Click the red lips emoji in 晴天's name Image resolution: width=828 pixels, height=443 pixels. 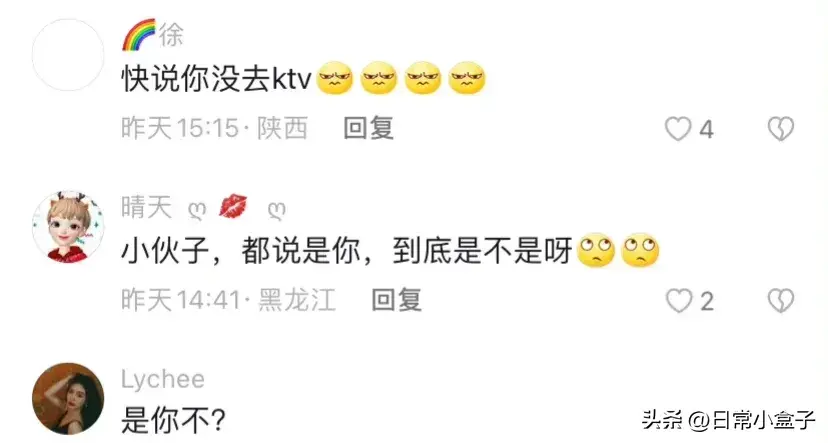click(x=233, y=206)
